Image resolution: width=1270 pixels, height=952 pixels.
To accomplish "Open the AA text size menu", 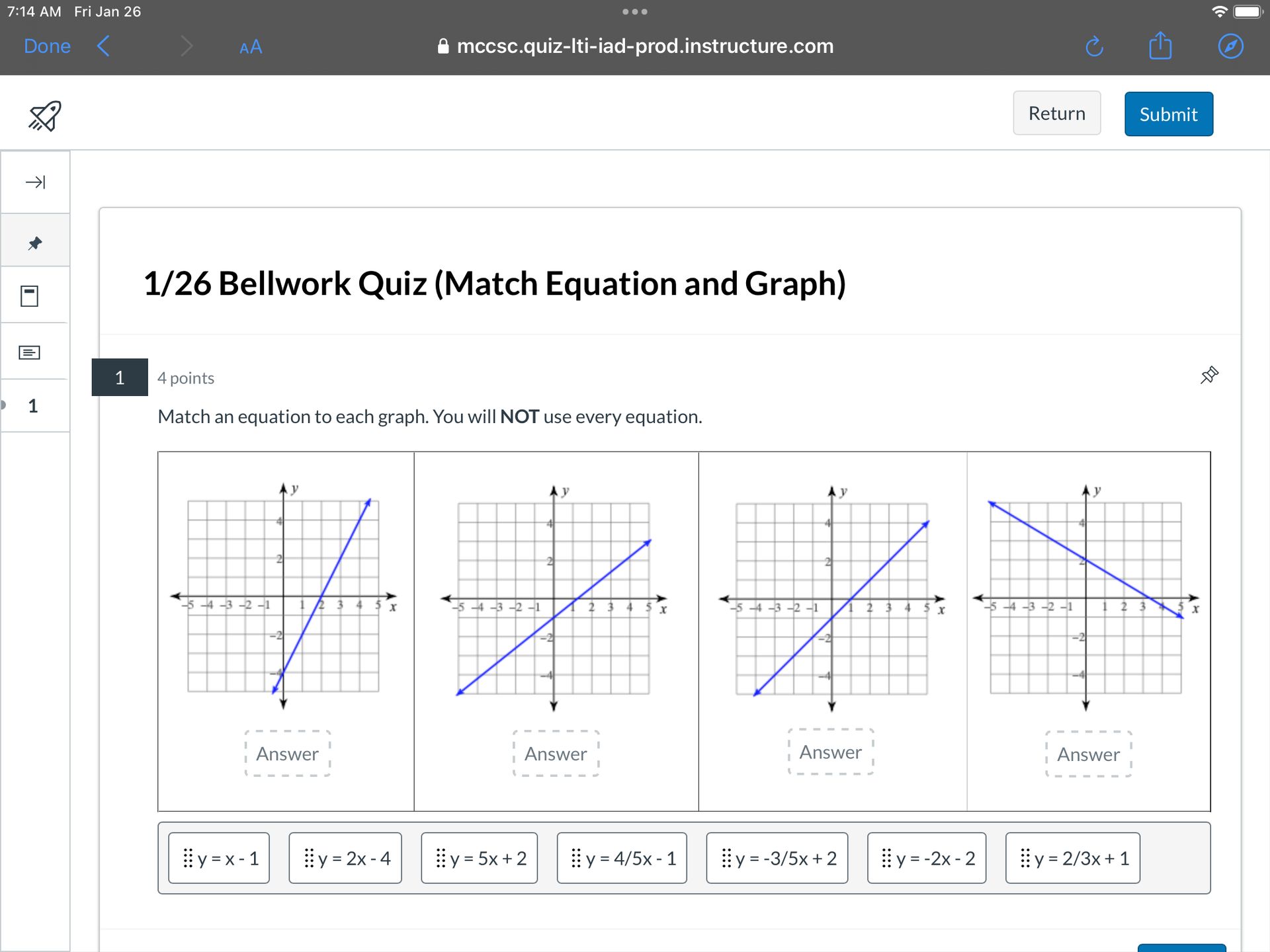I will 251,47.
